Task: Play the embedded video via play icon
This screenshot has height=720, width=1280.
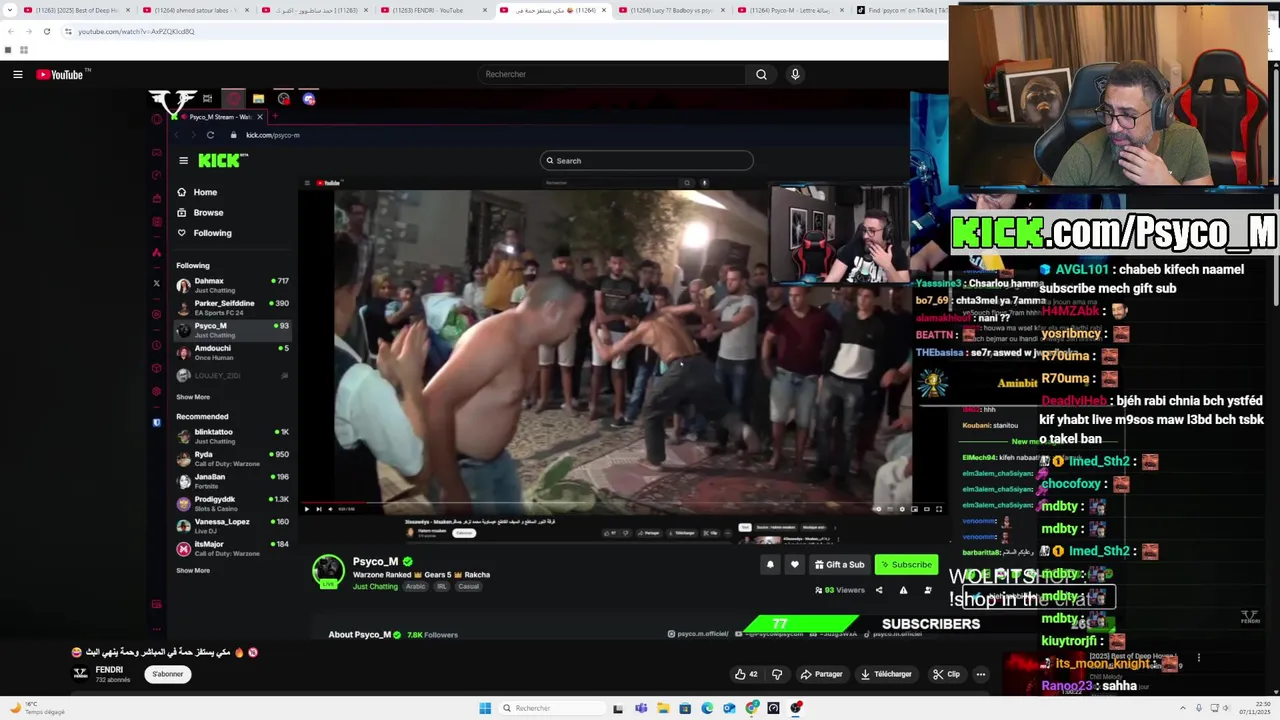Action: (307, 509)
